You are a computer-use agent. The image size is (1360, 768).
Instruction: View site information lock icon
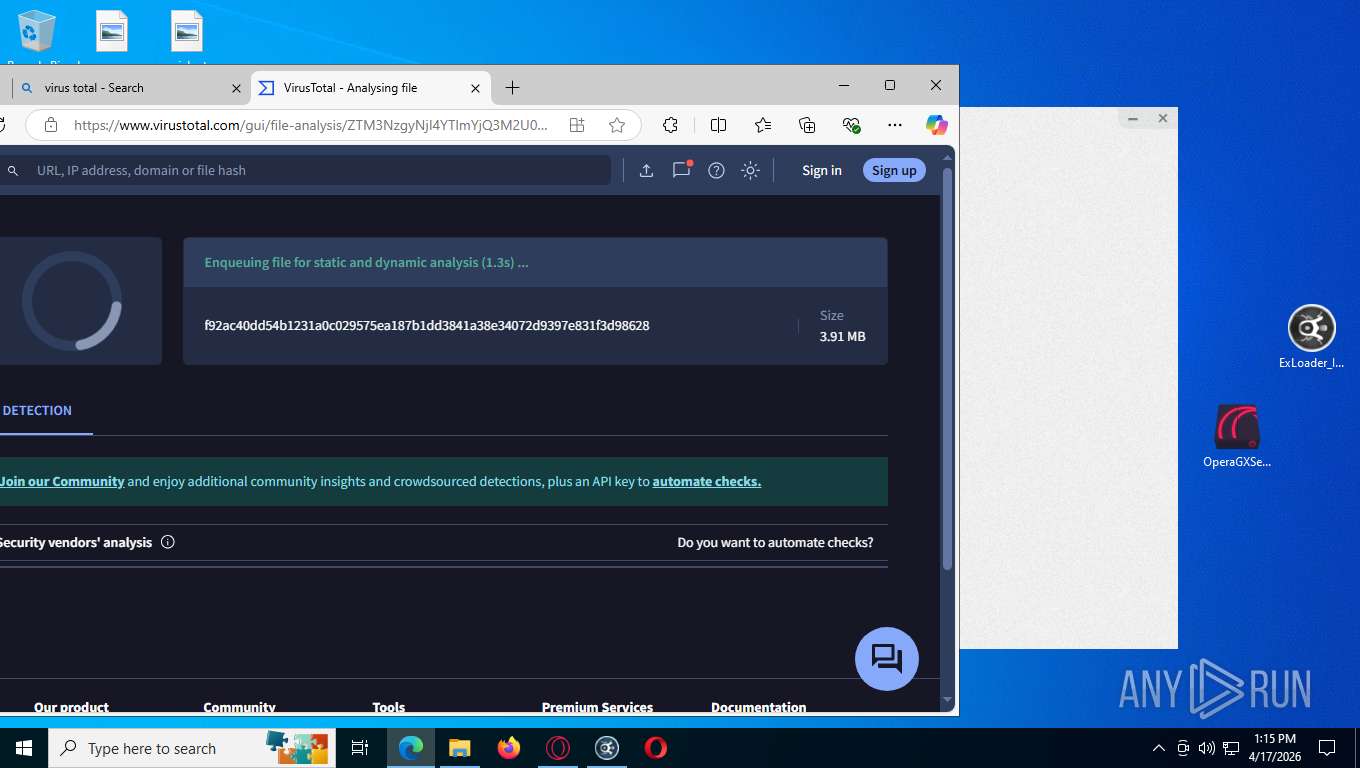(x=51, y=125)
